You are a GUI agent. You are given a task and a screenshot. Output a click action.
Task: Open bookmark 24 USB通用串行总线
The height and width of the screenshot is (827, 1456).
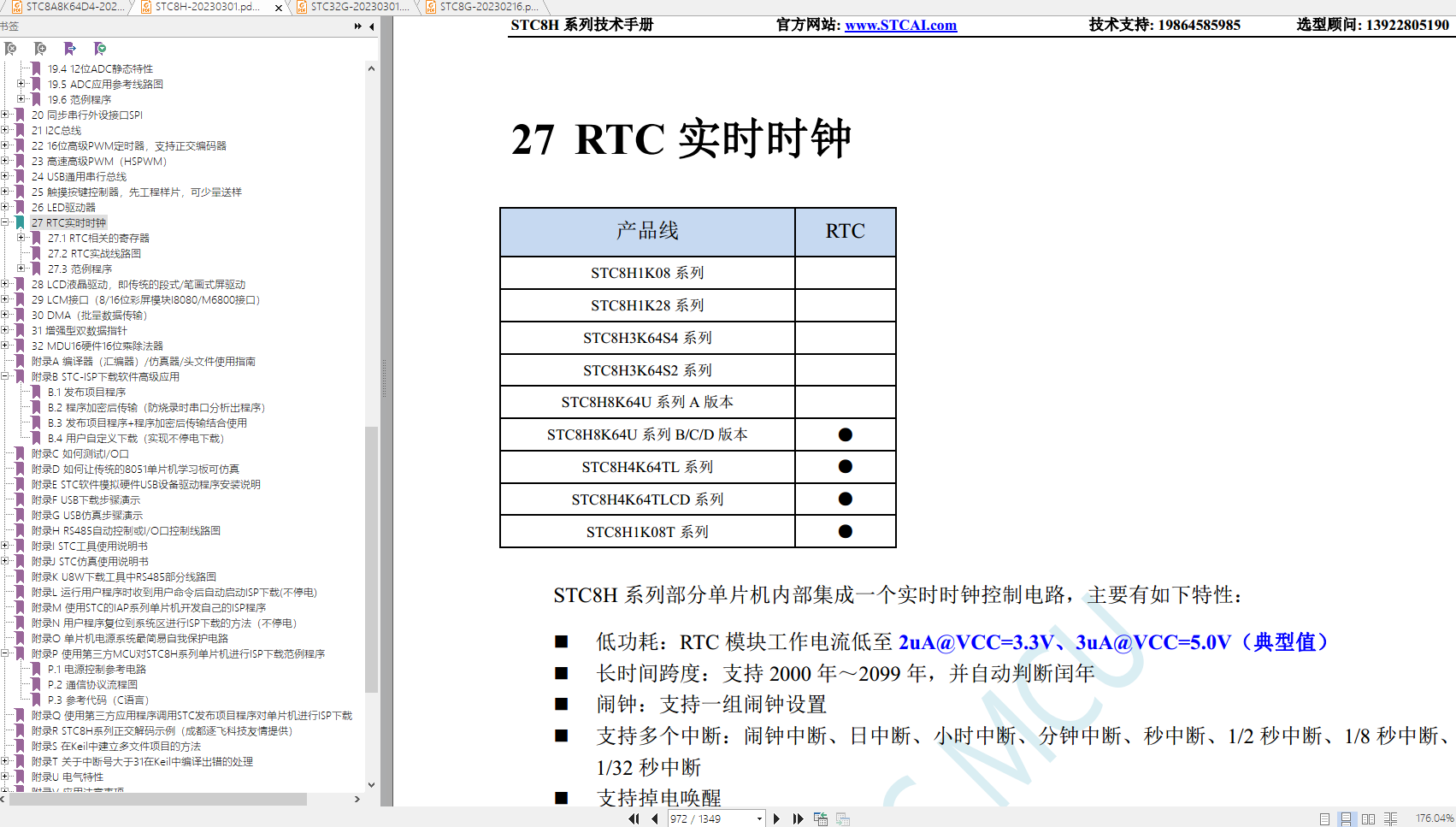[x=79, y=176]
